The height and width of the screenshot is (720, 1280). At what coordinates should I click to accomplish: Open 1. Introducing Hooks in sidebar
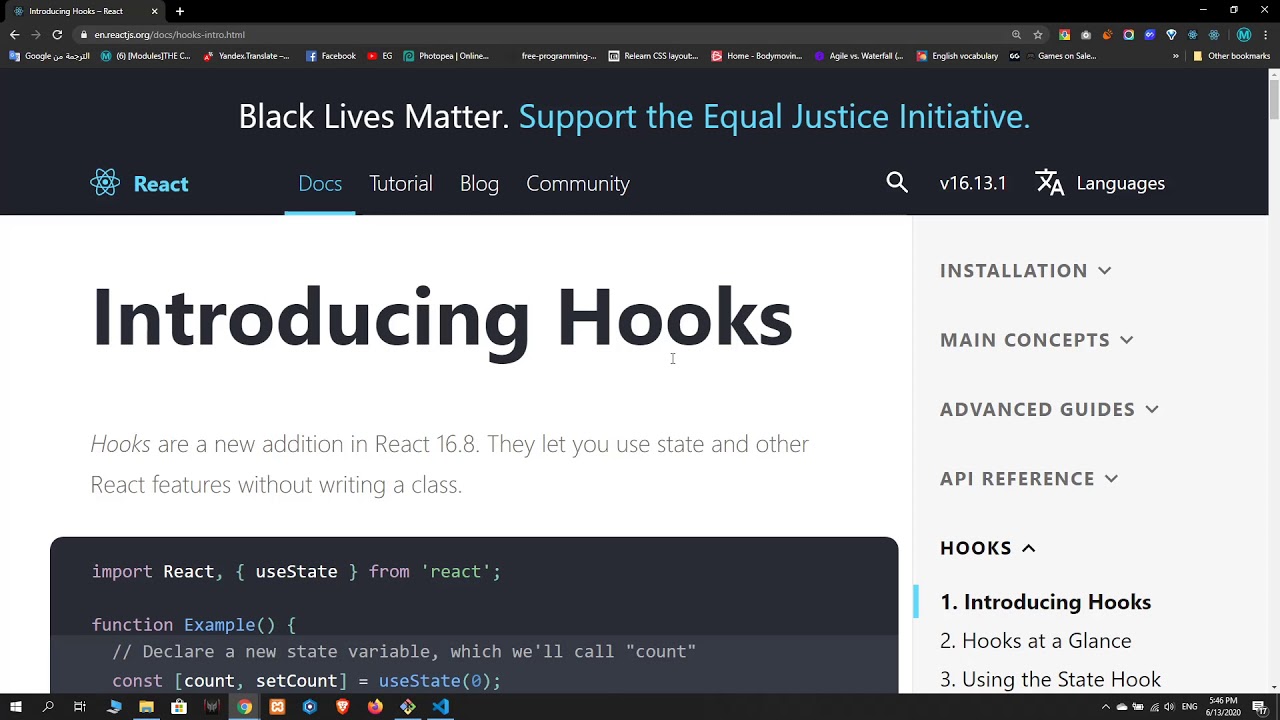coord(1045,602)
